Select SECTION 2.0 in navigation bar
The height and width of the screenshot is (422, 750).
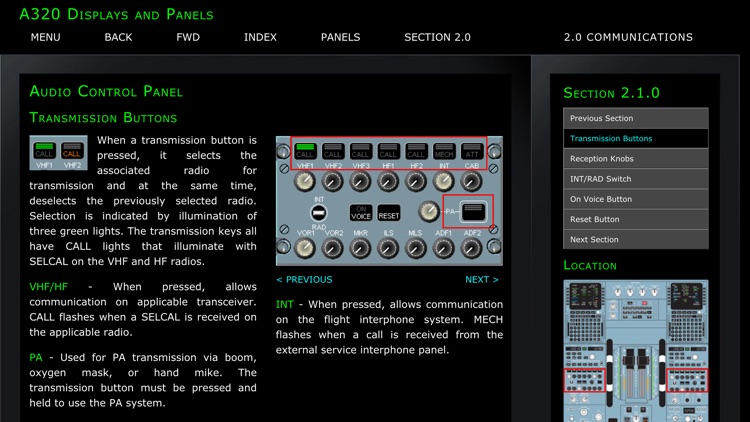437,37
